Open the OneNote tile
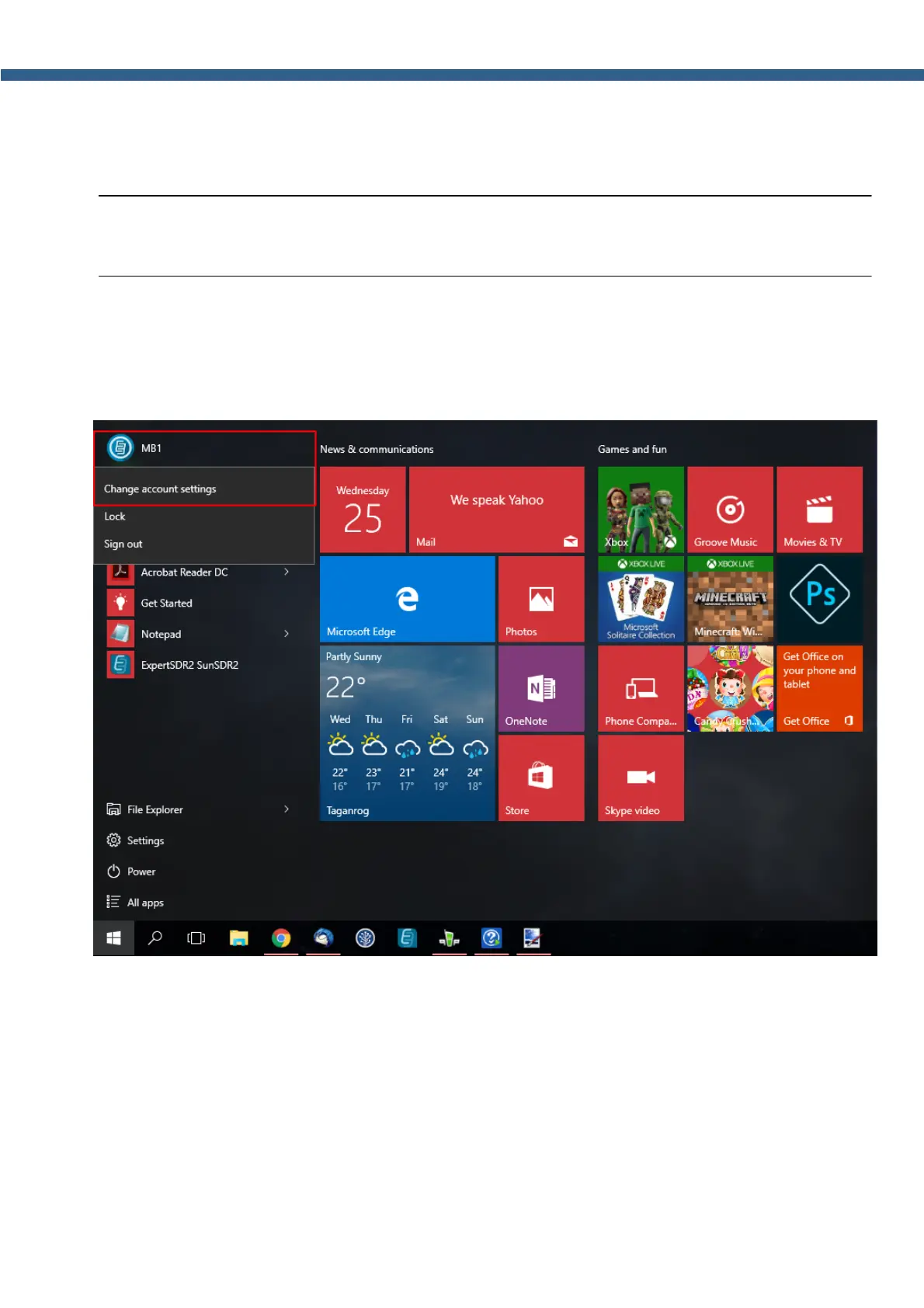 541,688
